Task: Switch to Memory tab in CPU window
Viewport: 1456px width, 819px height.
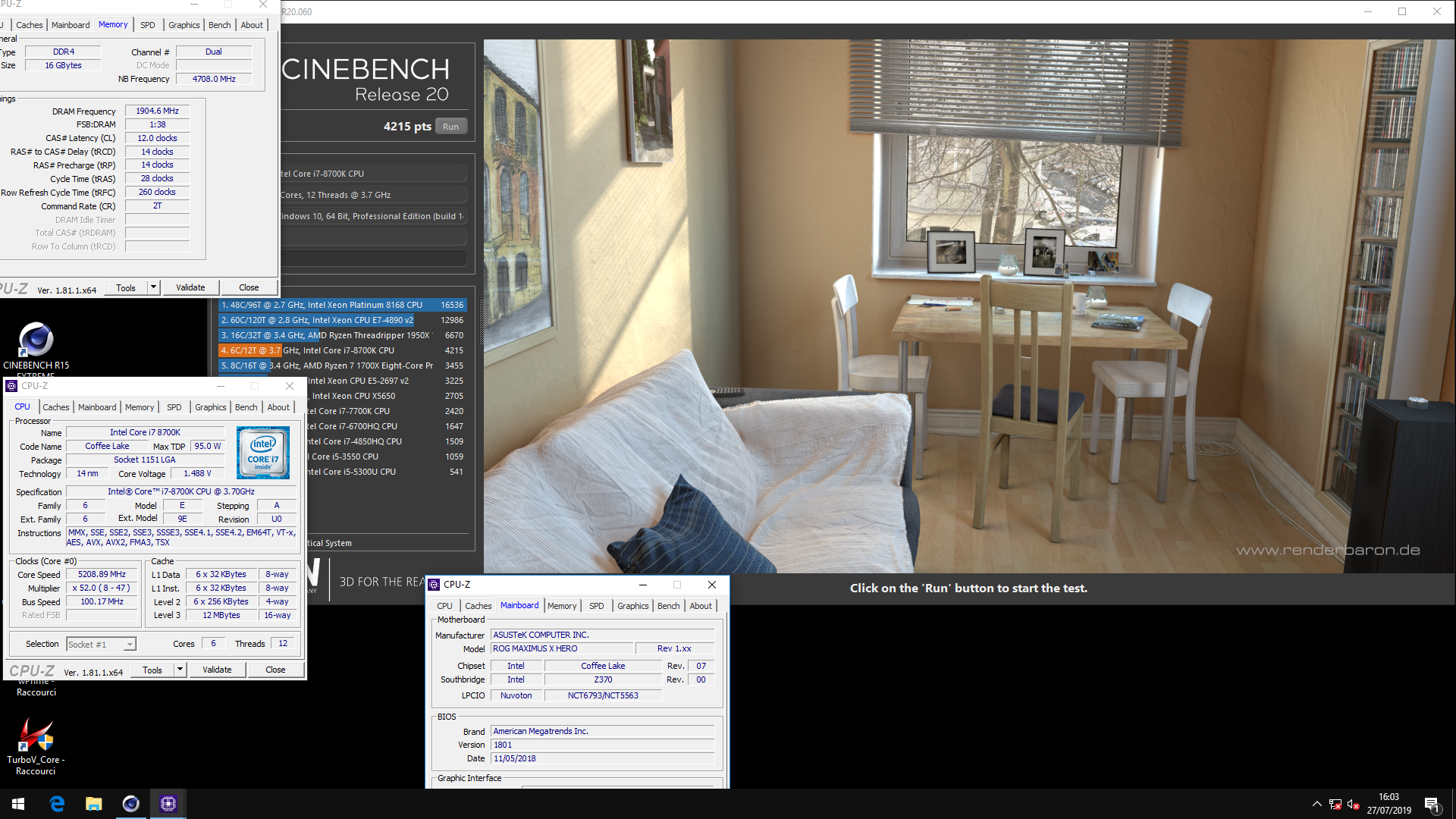Action: click(140, 407)
